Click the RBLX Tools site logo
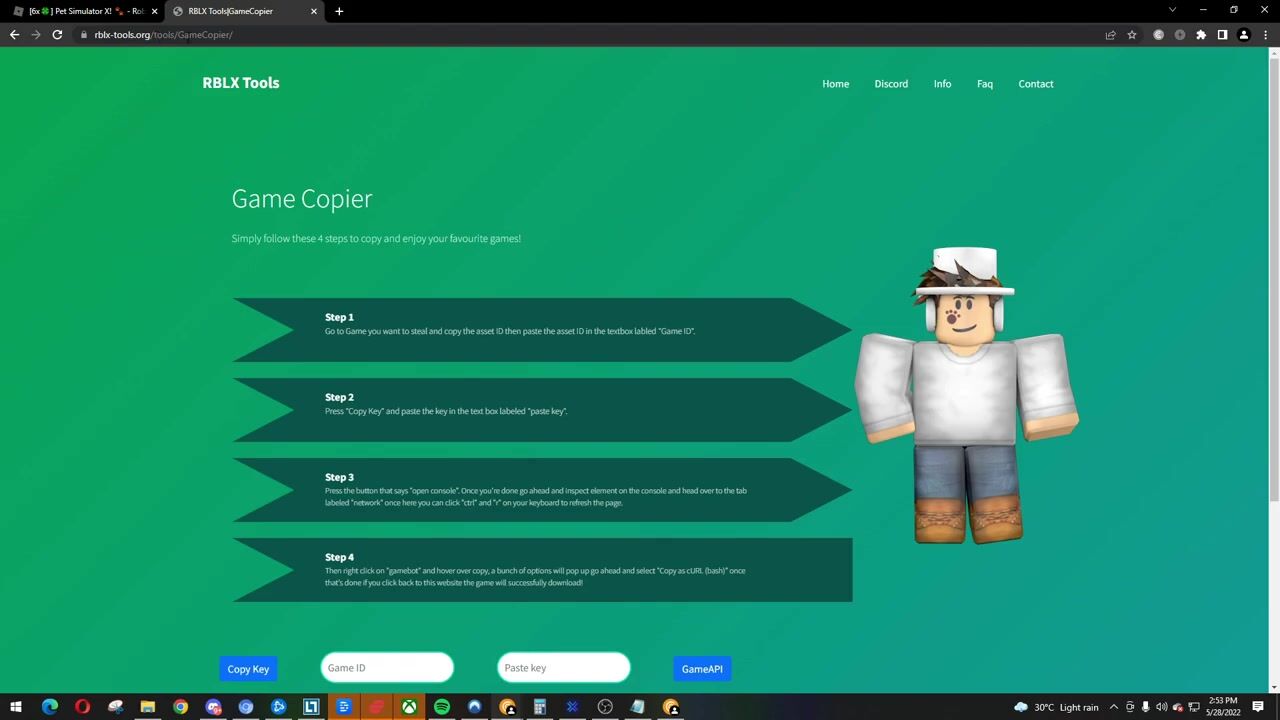The image size is (1280, 720). click(241, 83)
